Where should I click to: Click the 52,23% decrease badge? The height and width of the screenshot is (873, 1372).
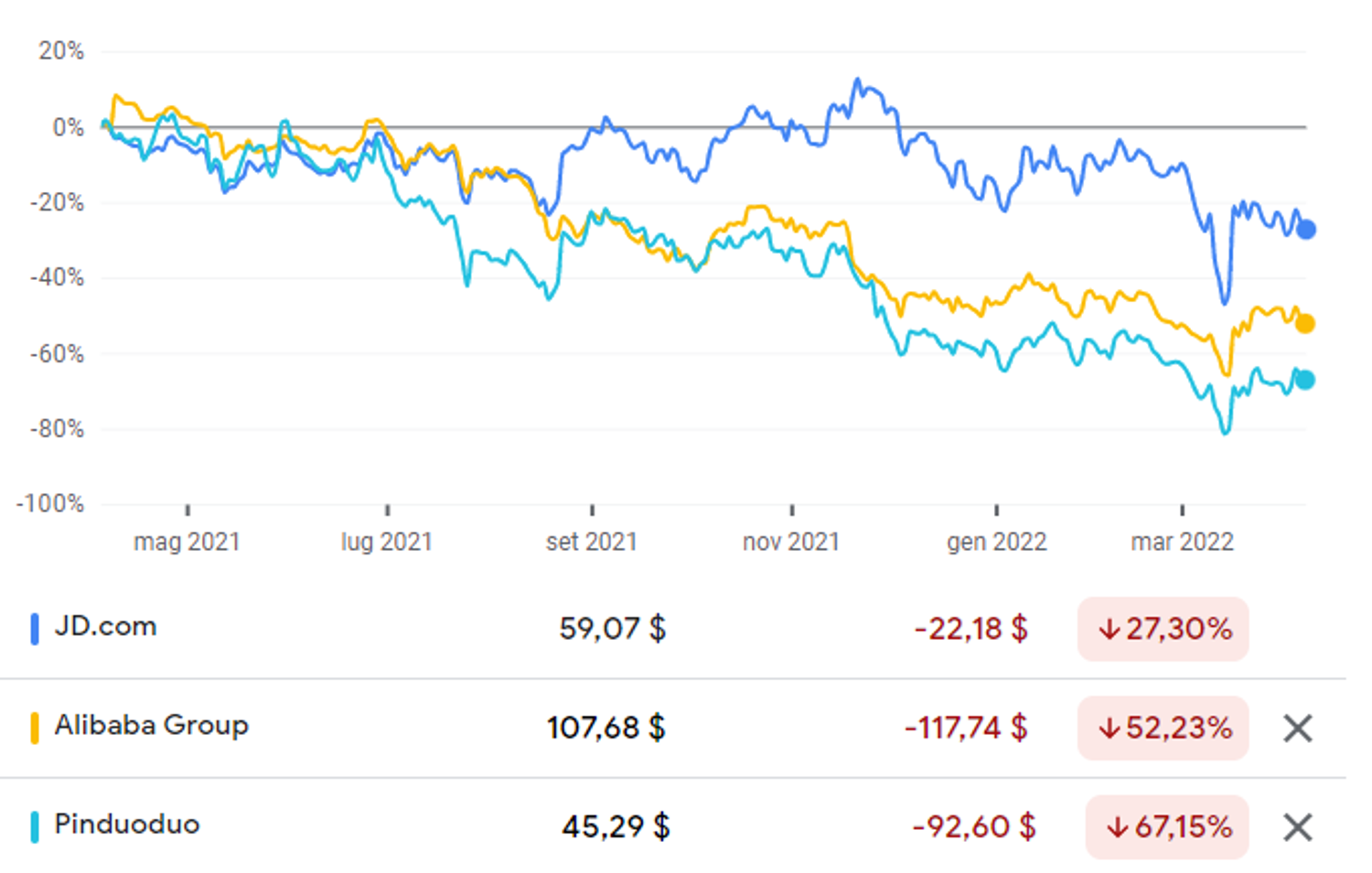1163,727
